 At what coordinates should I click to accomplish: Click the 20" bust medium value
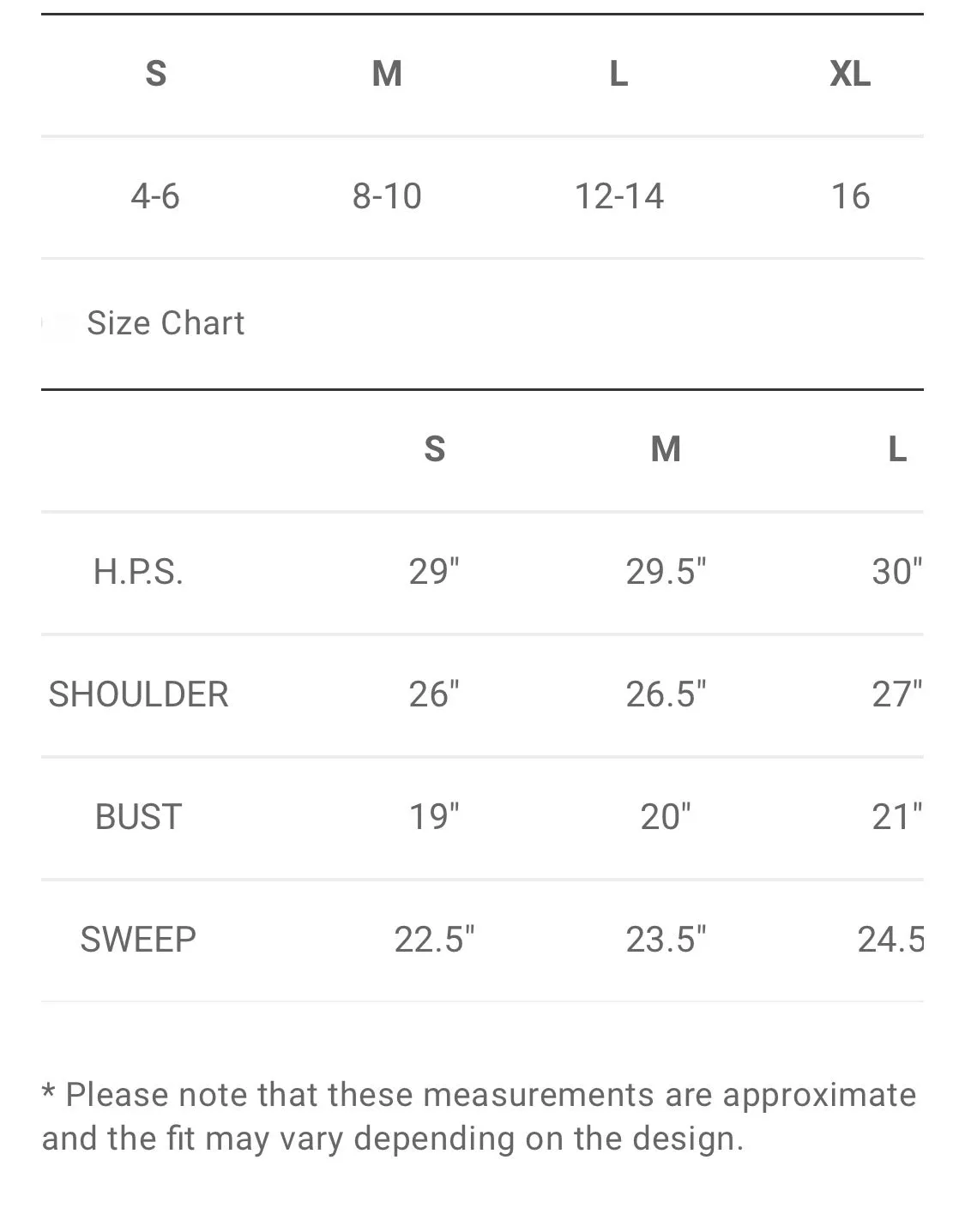666,817
